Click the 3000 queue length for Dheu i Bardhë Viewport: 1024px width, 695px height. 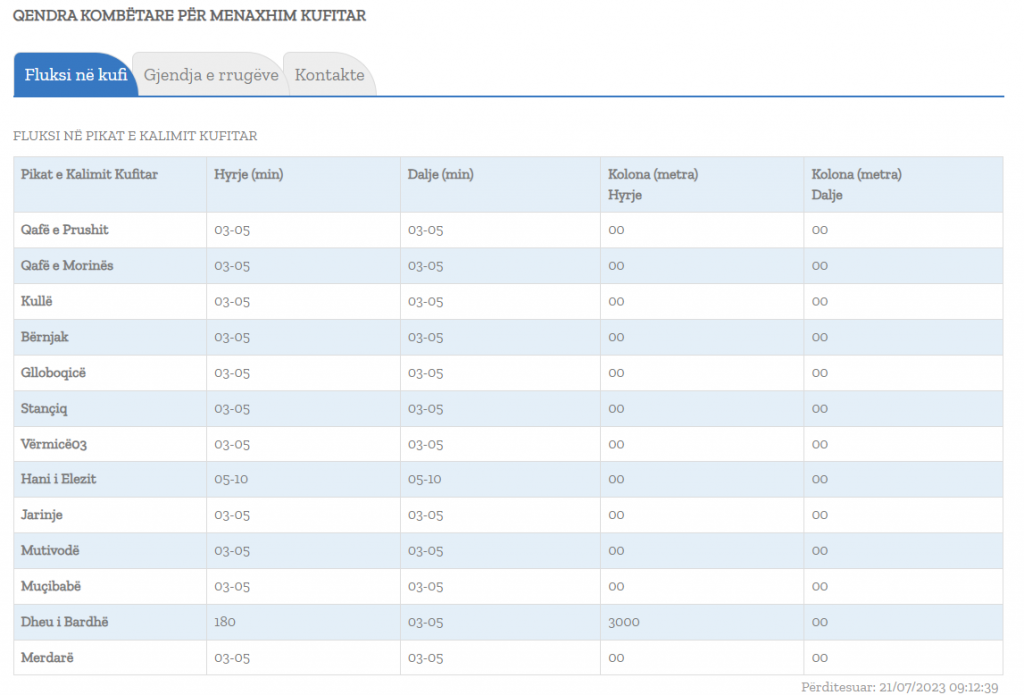(x=624, y=622)
